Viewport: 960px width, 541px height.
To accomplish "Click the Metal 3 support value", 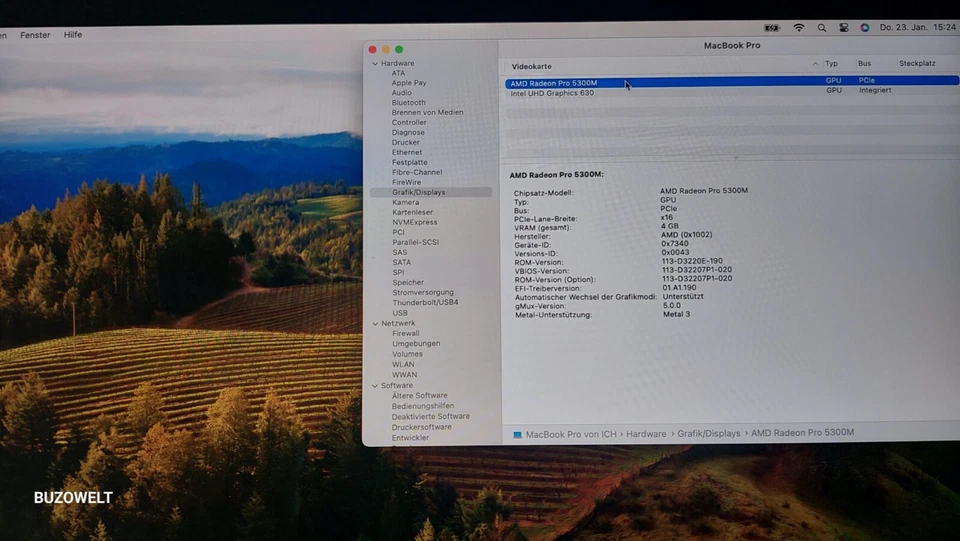I will pyautogui.click(x=677, y=314).
